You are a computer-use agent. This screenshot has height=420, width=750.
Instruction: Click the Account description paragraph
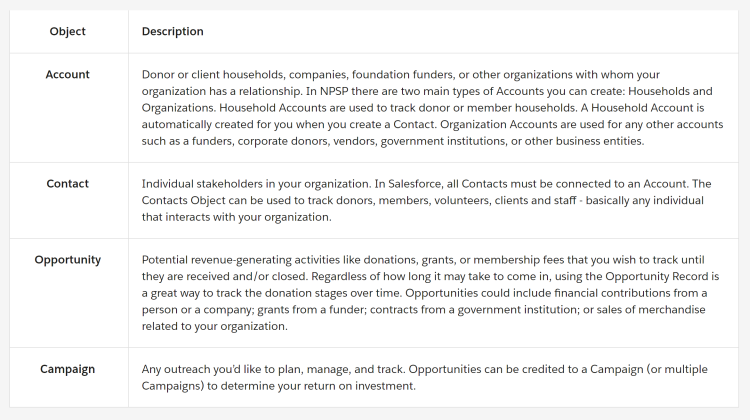point(432,108)
